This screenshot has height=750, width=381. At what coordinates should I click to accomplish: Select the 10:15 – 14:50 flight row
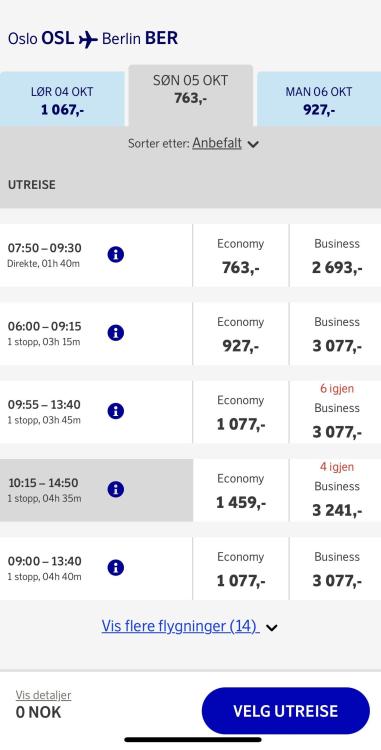(x=96, y=490)
